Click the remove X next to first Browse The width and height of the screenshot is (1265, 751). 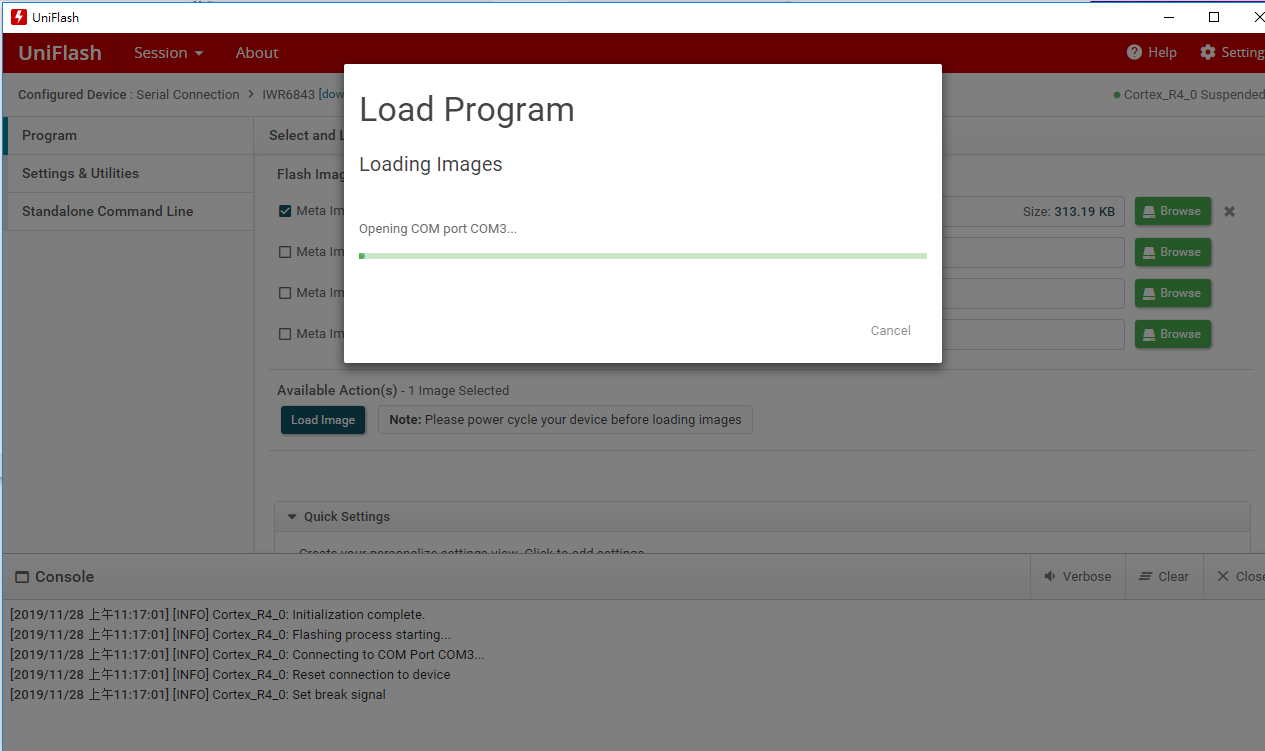(x=1230, y=211)
